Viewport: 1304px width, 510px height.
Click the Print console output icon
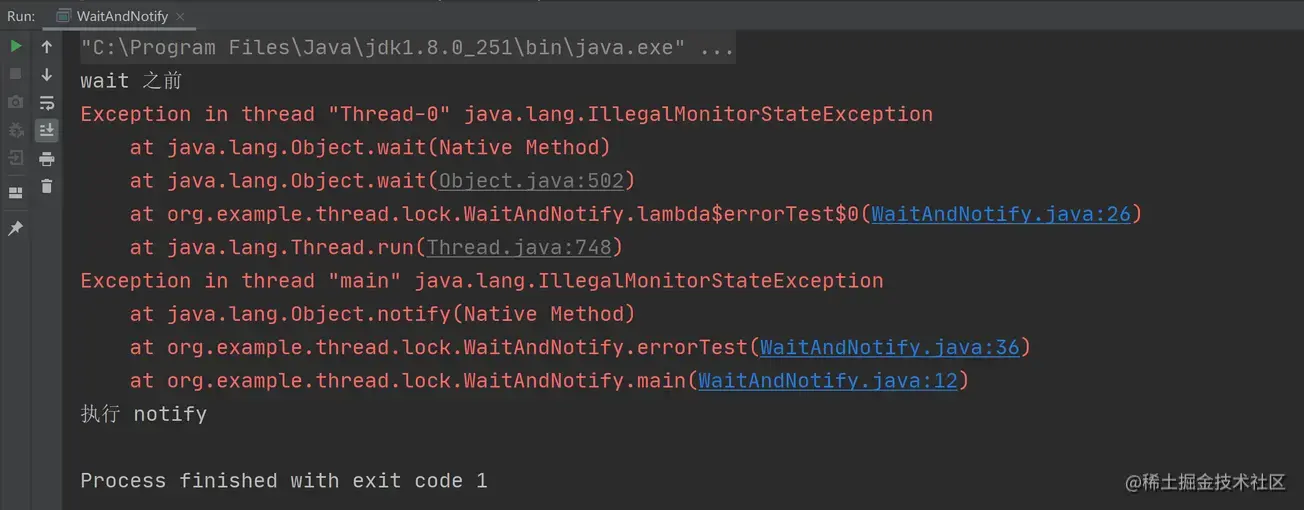[47, 158]
